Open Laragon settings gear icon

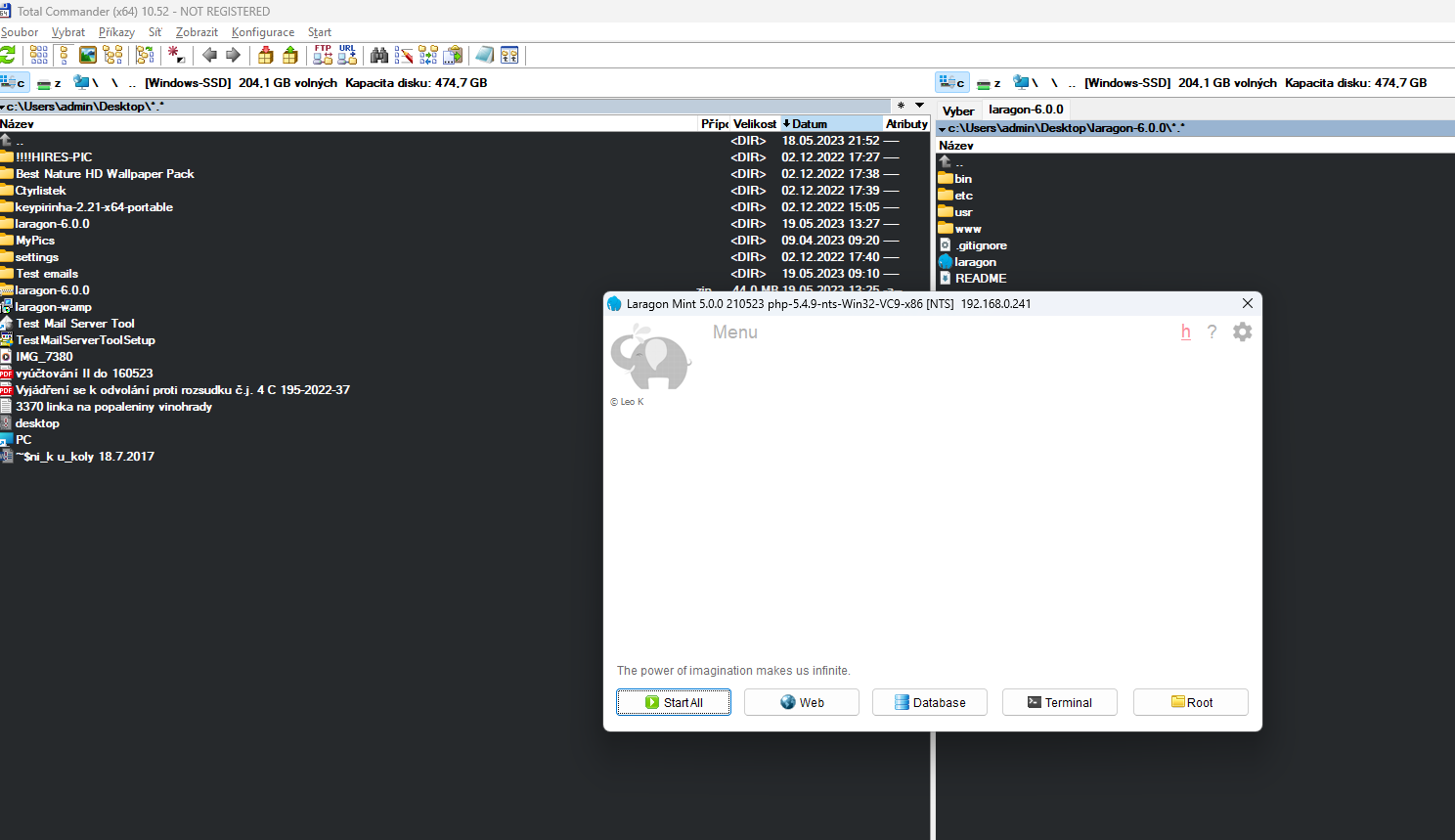point(1242,332)
